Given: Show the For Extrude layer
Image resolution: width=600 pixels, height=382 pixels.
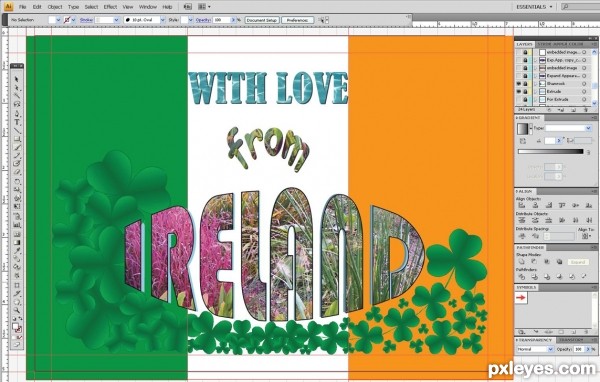Looking at the screenshot, I should coord(519,99).
